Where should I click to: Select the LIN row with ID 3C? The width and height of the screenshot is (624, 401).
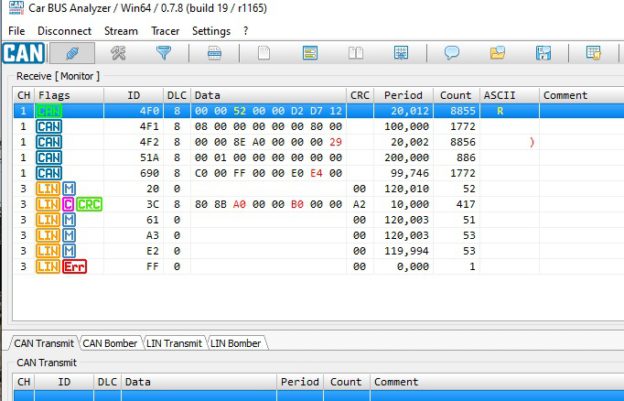[x=318, y=204]
